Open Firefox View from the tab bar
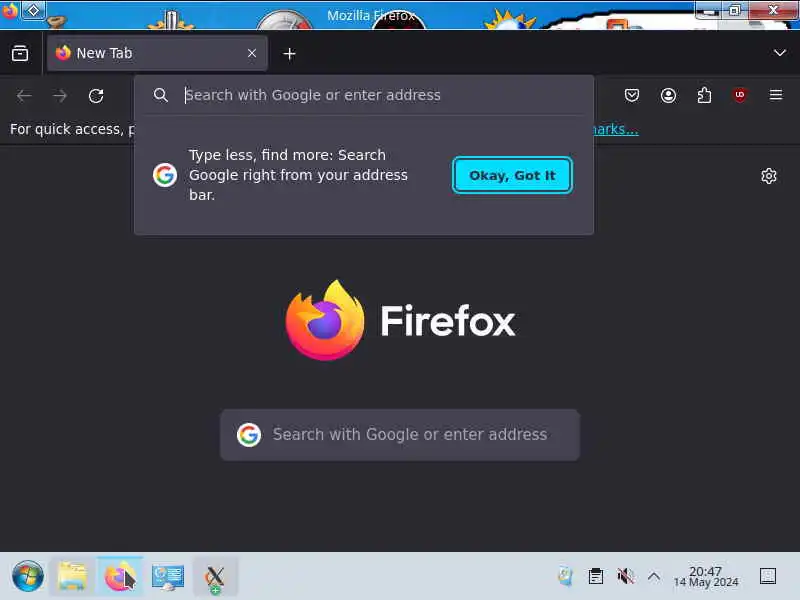 [x=20, y=53]
